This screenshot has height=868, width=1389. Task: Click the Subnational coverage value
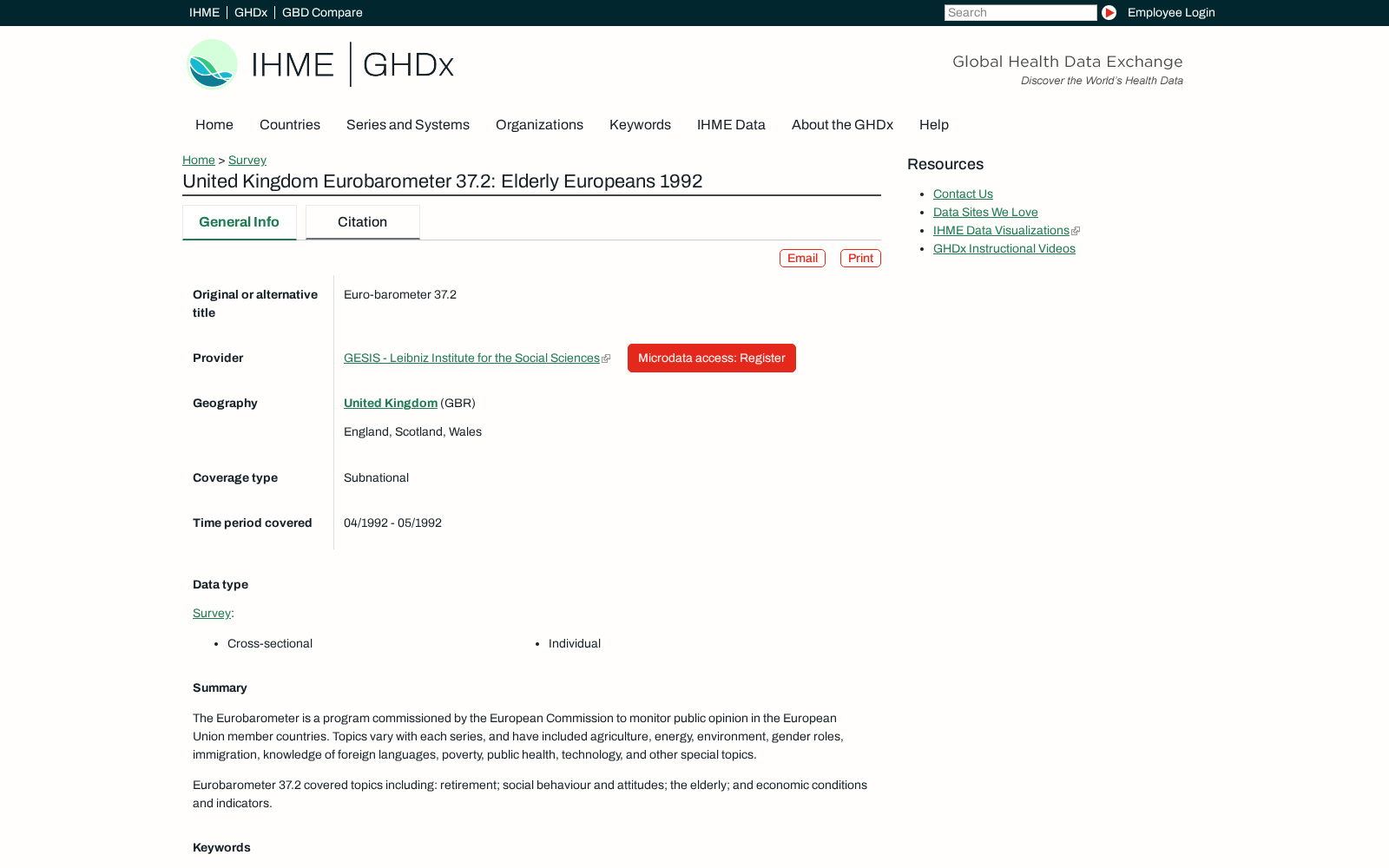click(x=376, y=477)
